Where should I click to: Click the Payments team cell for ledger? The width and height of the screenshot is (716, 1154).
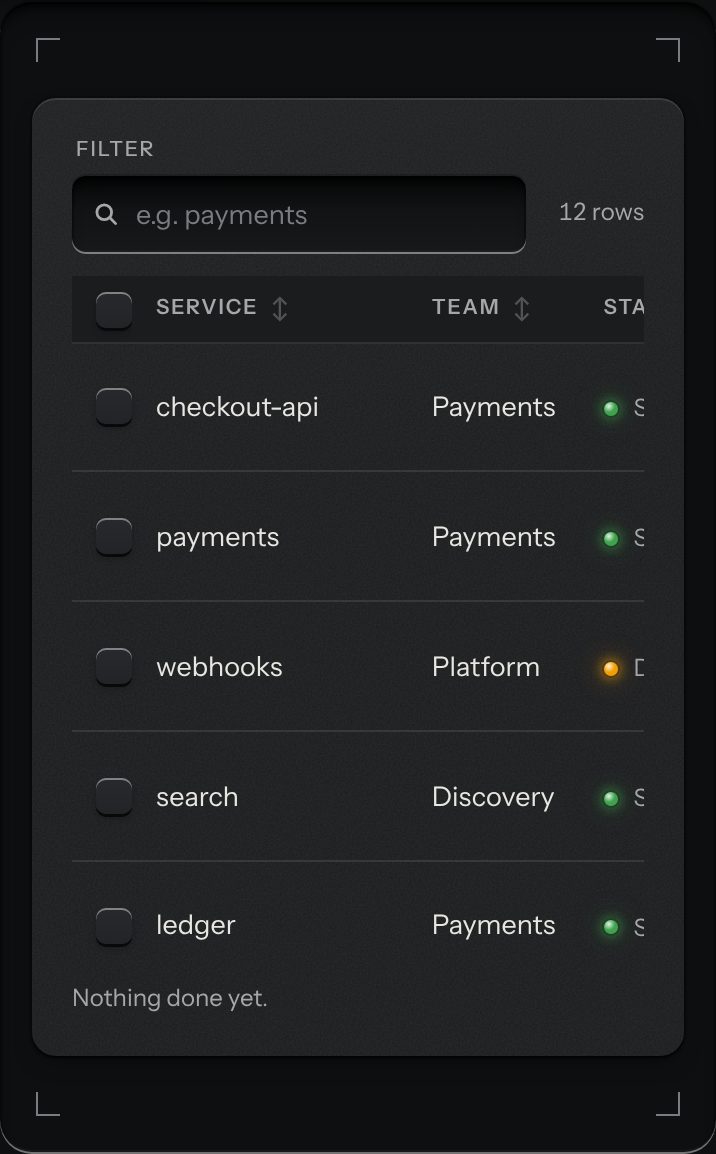pyautogui.click(x=494, y=925)
